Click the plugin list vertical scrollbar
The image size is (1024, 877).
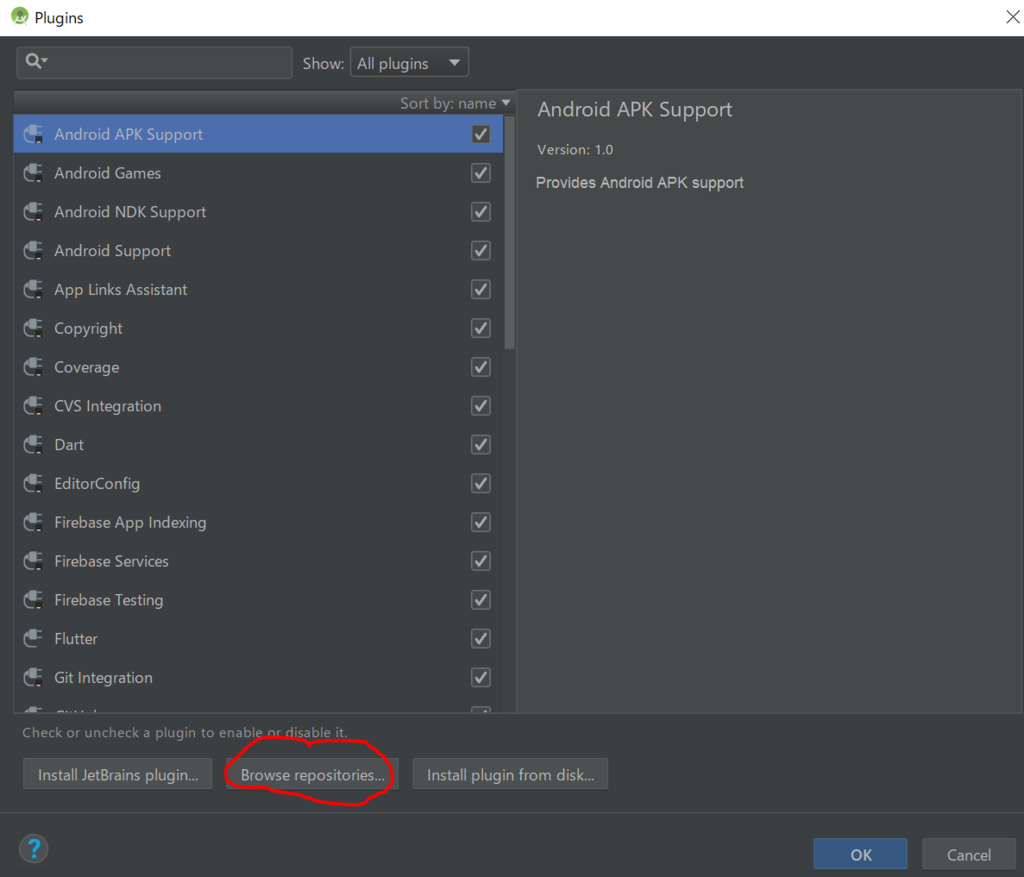[x=509, y=232]
